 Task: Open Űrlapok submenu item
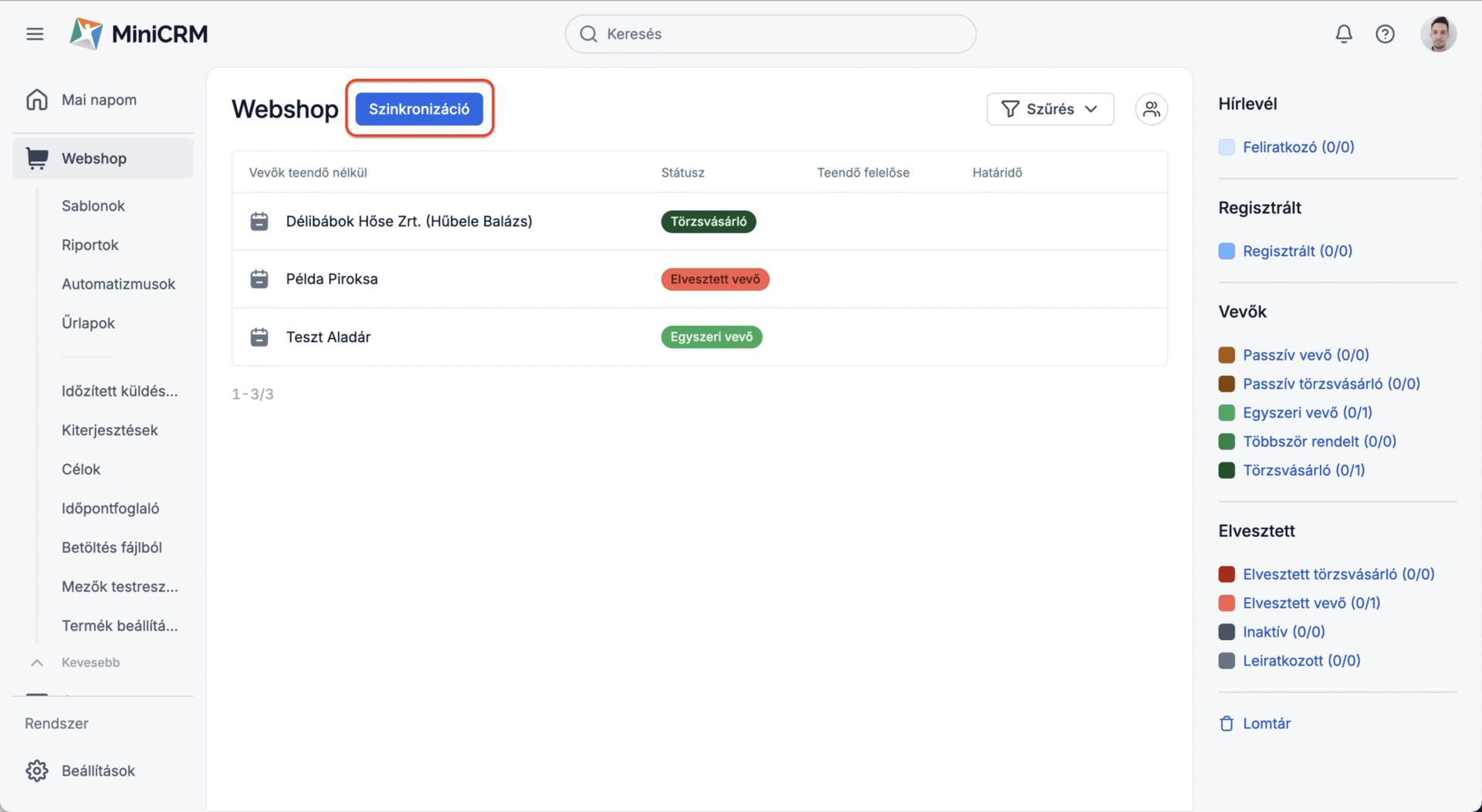tap(88, 323)
